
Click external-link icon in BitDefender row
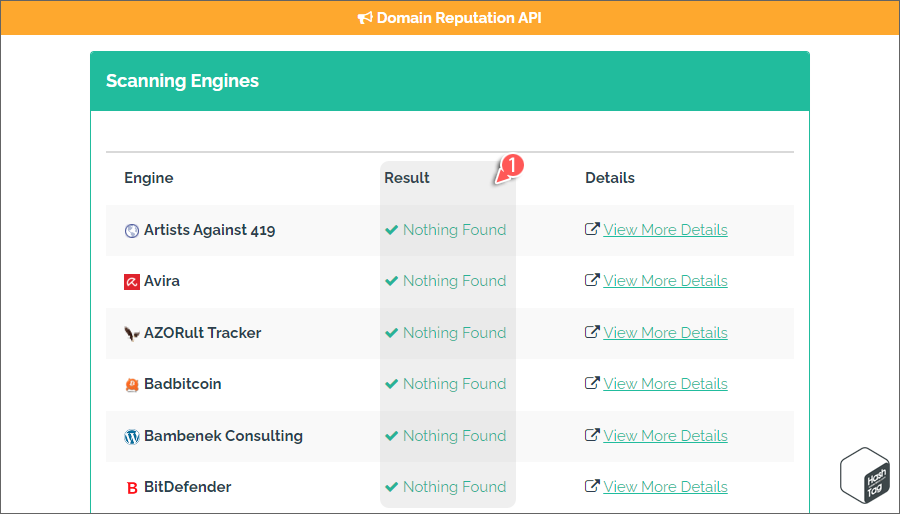tap(592, 486)
